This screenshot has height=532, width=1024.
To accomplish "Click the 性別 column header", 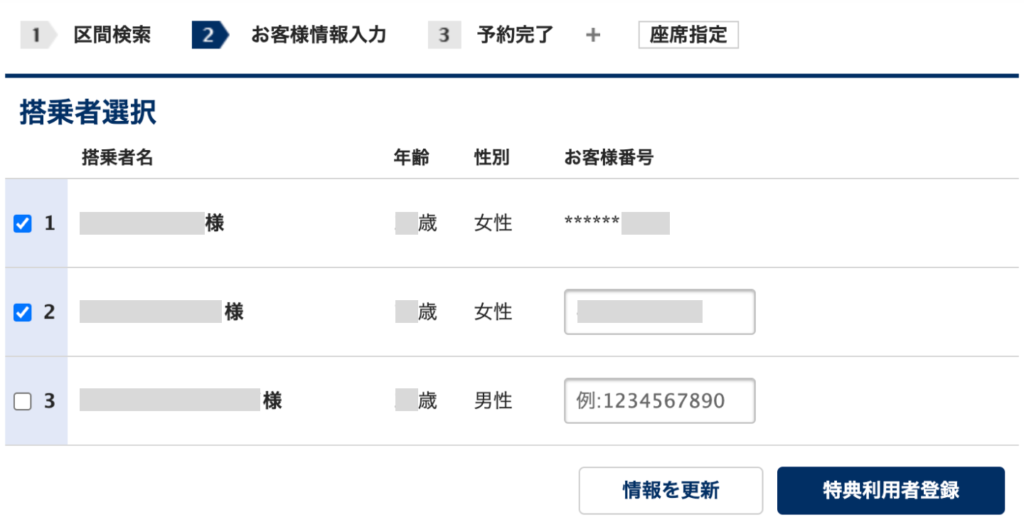I will [491, 157].
